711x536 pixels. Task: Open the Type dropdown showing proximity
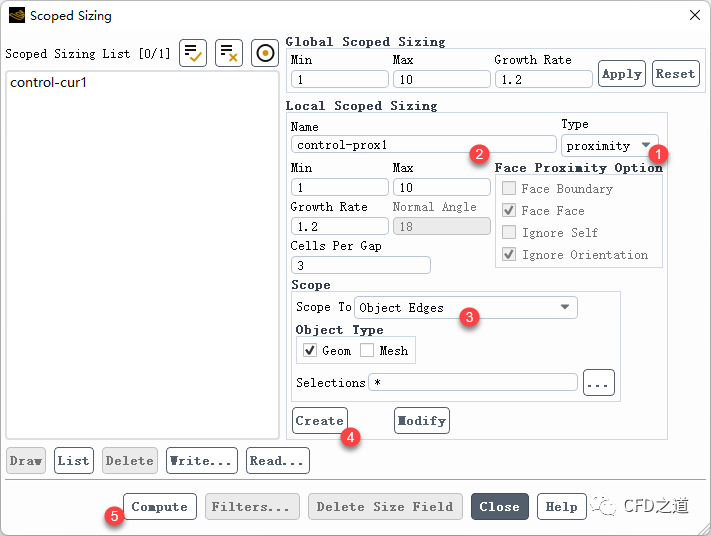(x=609, y=146)
